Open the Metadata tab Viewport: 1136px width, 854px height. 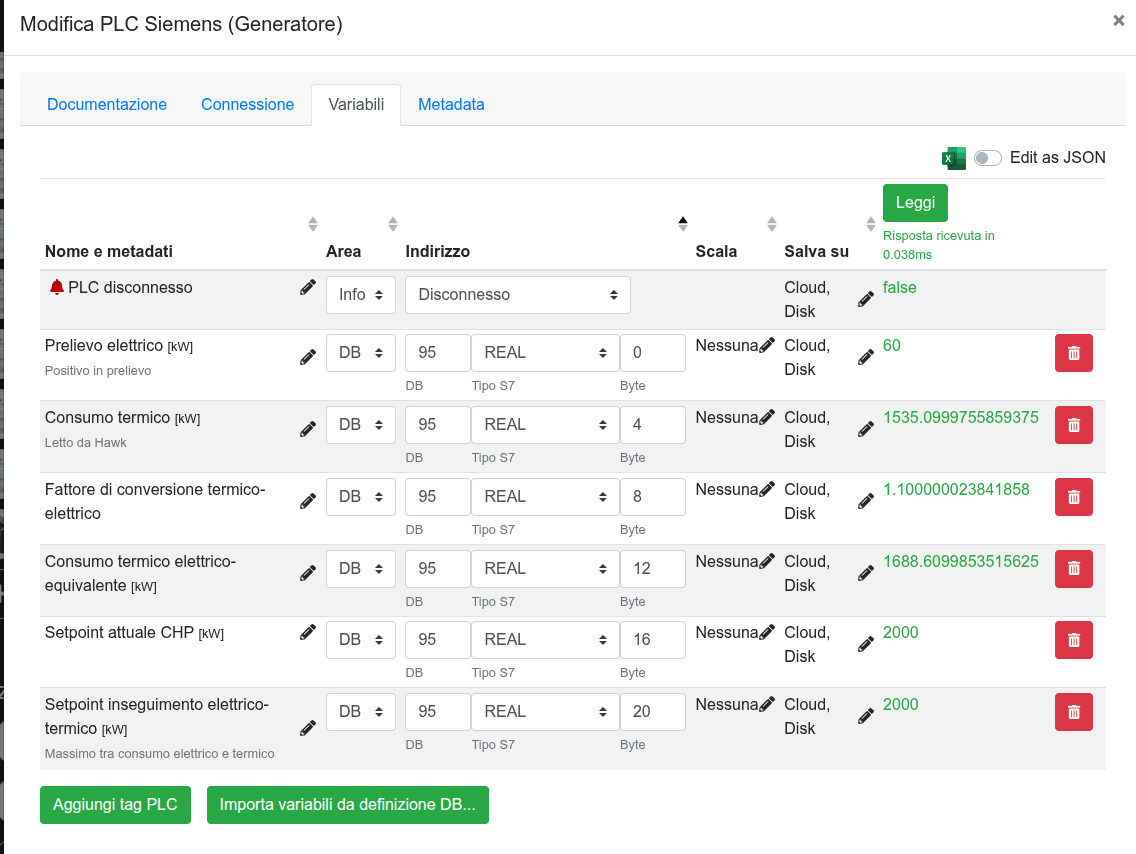[x=451, y=104]
